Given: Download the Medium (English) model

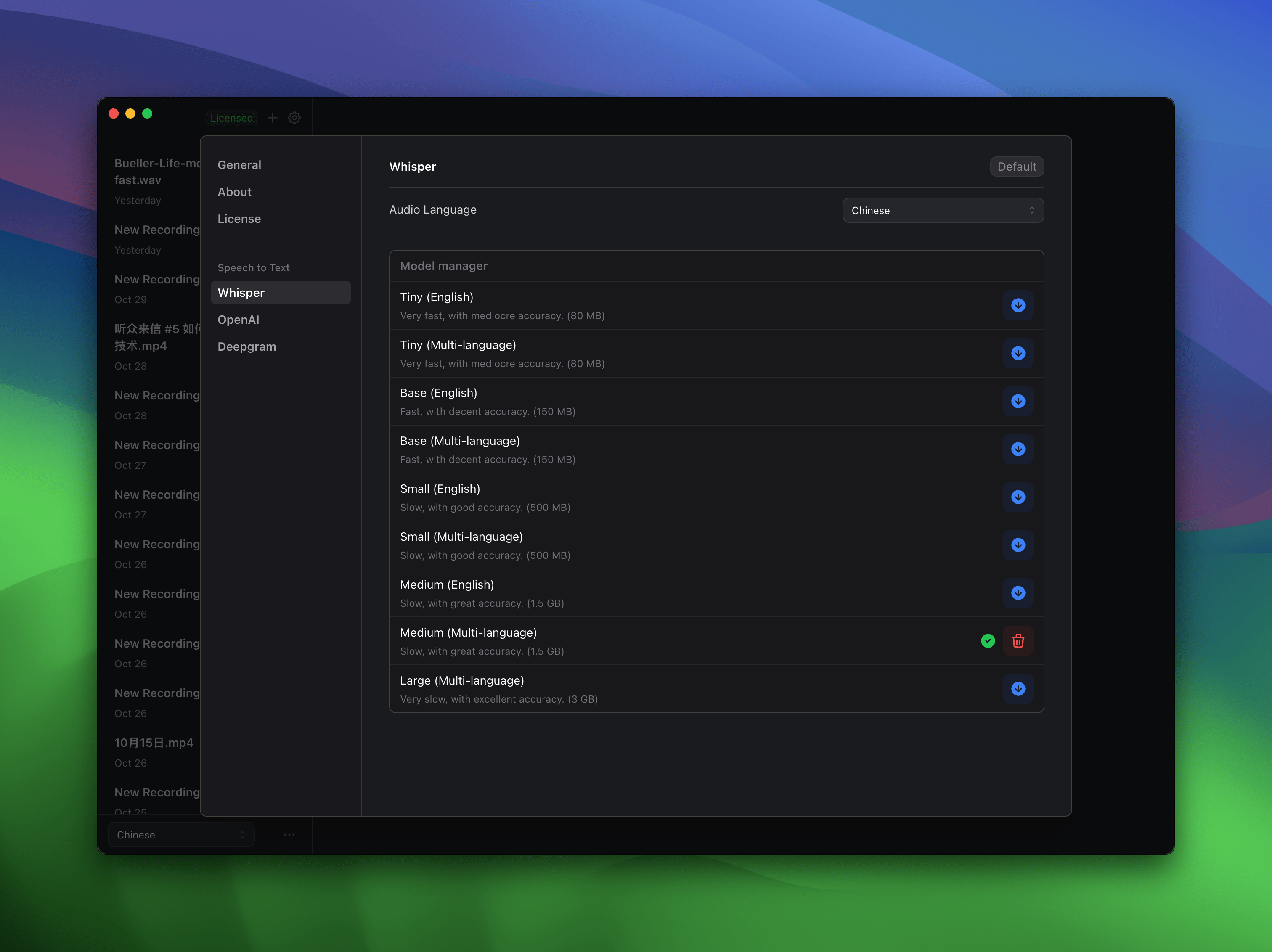Looking at the screenshot, I should coord(1018,593).
